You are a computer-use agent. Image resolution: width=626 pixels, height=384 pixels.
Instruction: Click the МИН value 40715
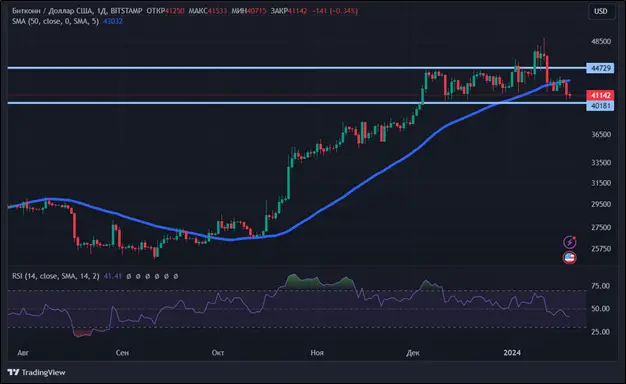tap(256, 11)
